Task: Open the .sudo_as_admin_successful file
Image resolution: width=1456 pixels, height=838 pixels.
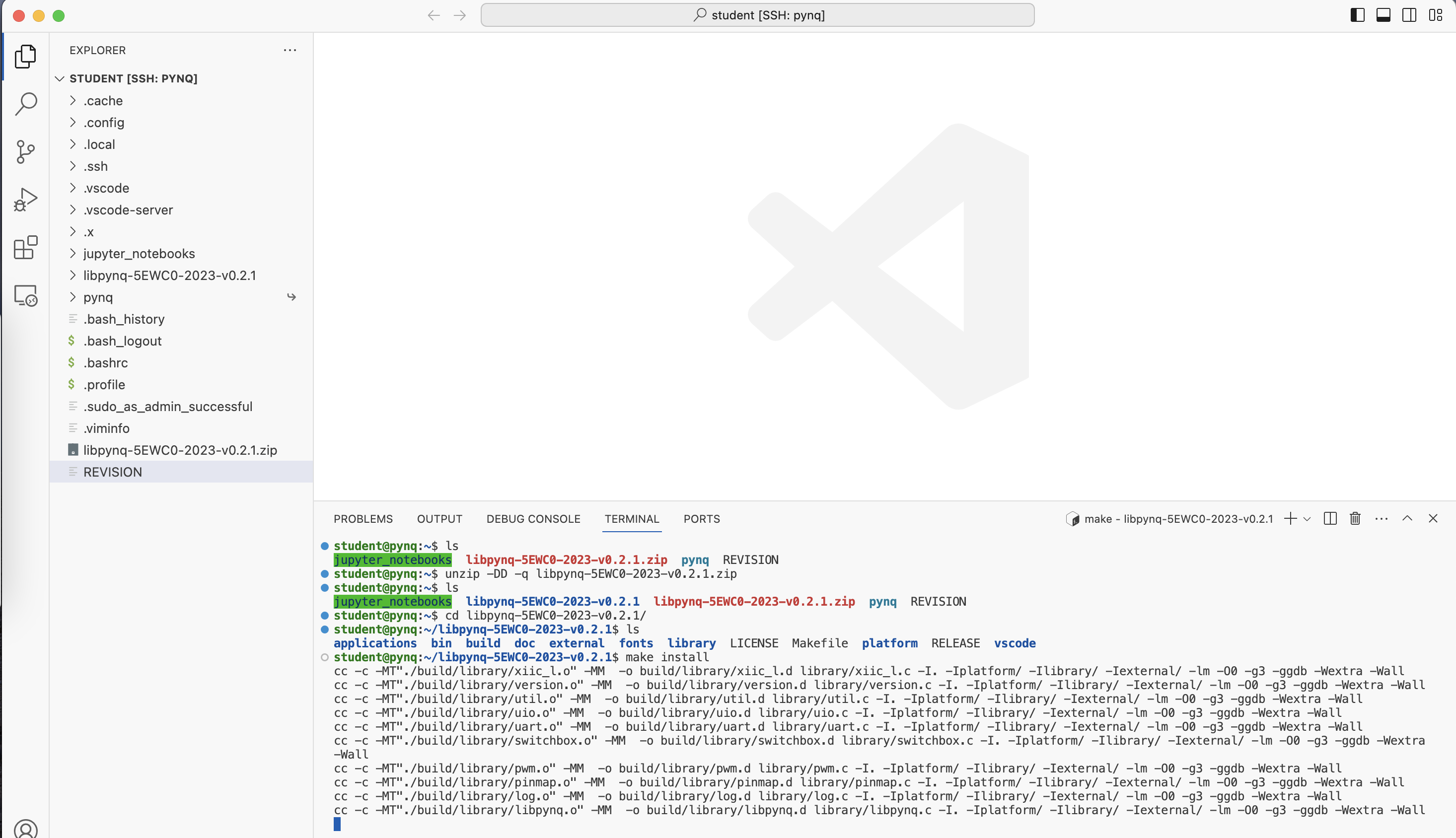Action: point(181,407)
